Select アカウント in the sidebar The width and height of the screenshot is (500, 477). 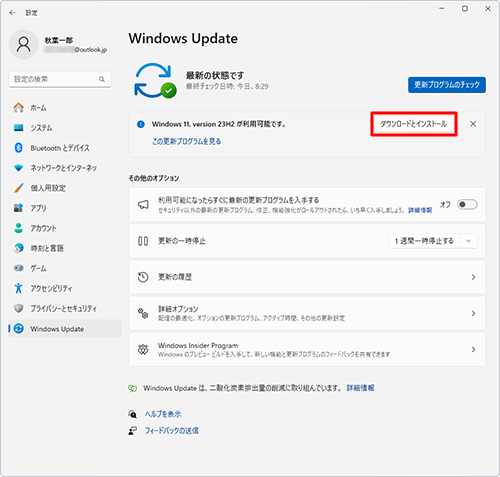[x=65, y=228]
